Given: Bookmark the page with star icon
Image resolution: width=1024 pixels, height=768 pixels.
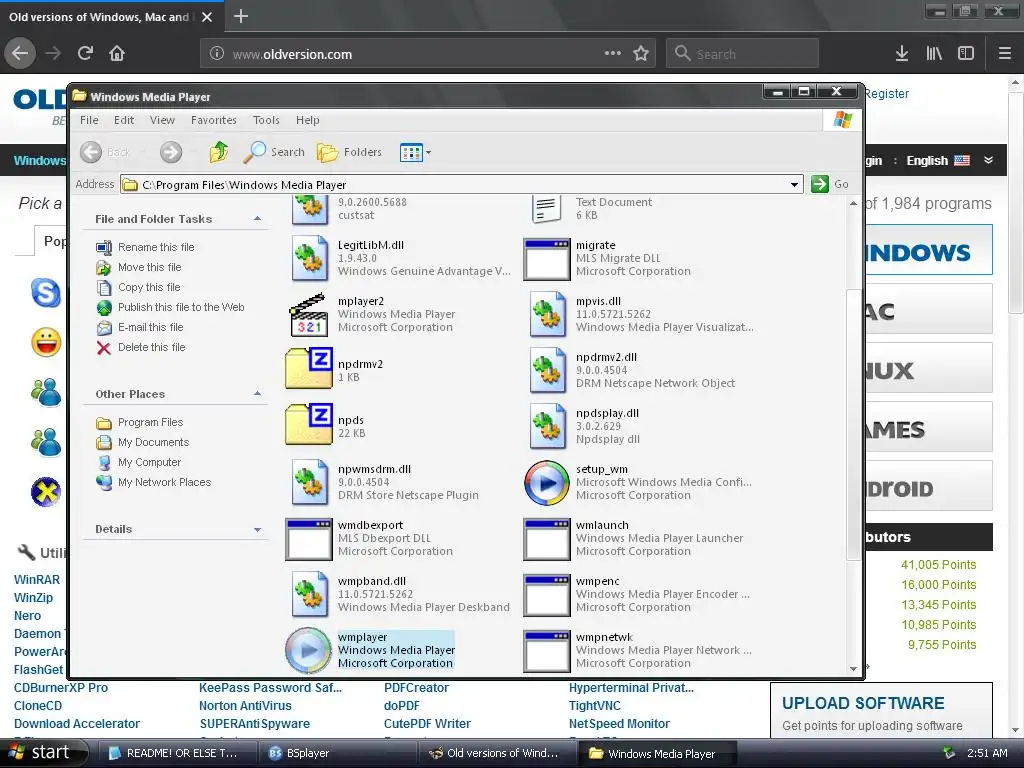Looking at the screenshot, I should [x=641, y=54].
